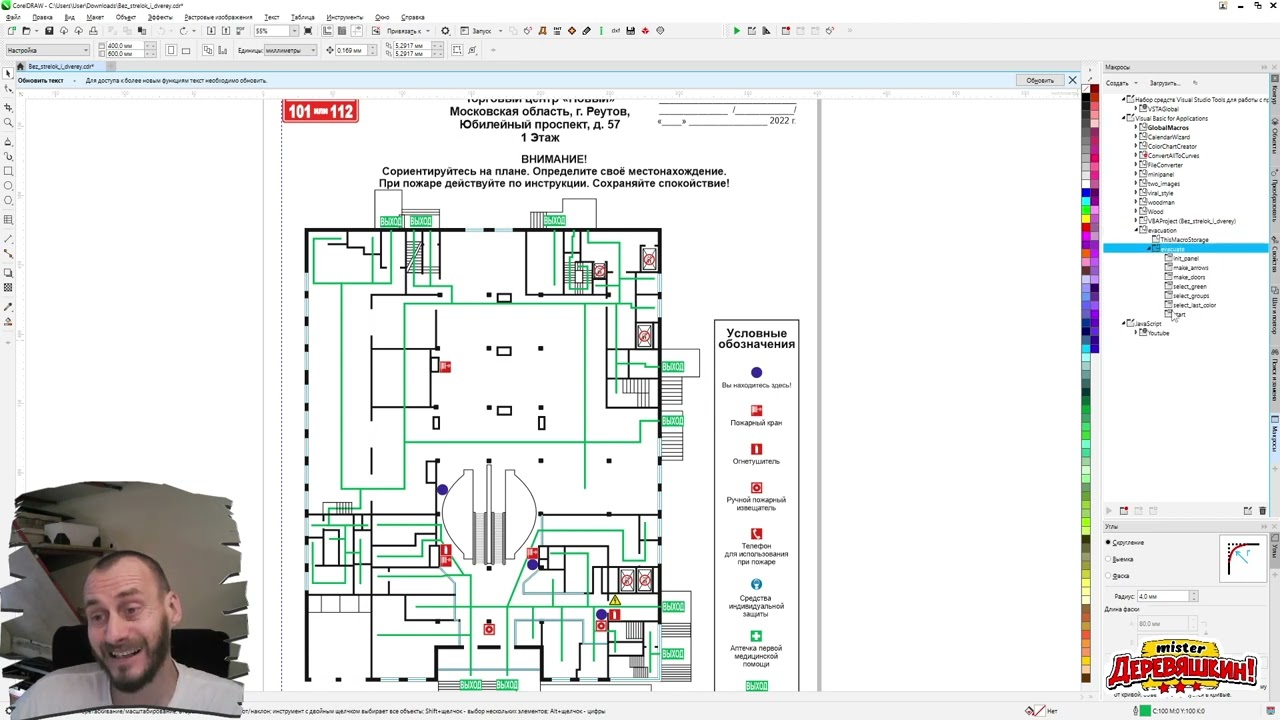Image resolution: width=1280 pixels, height=720 pixels.
Task: Select the init_panel macro
Action: tap(1186, 258)
